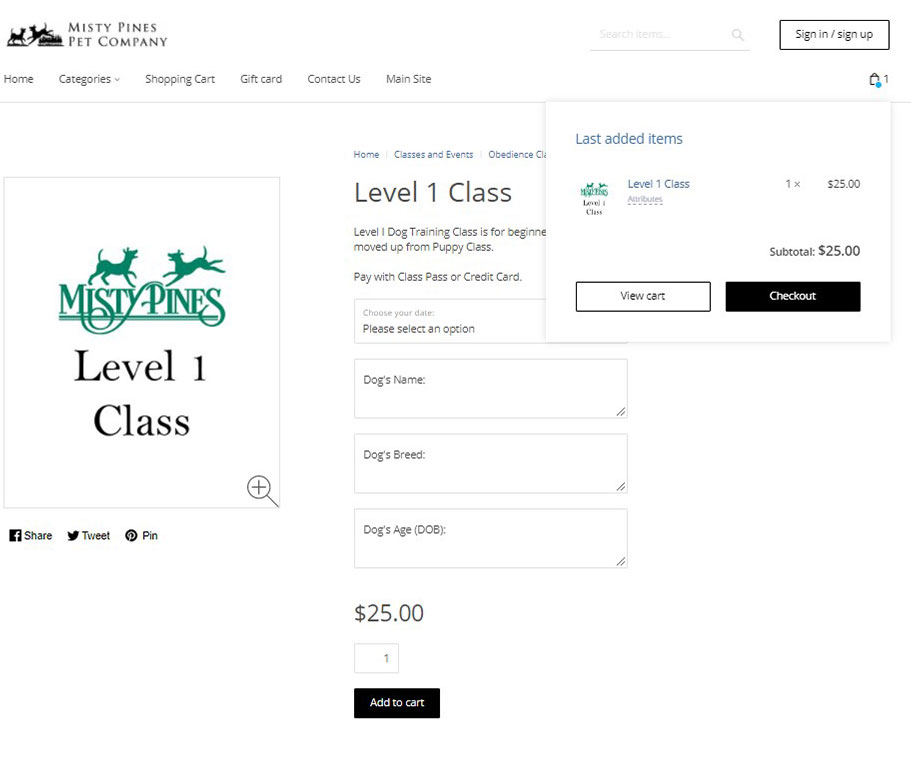Click the Misty Pines Pet Company logo

pyautogui.click(x=87, y=35)
